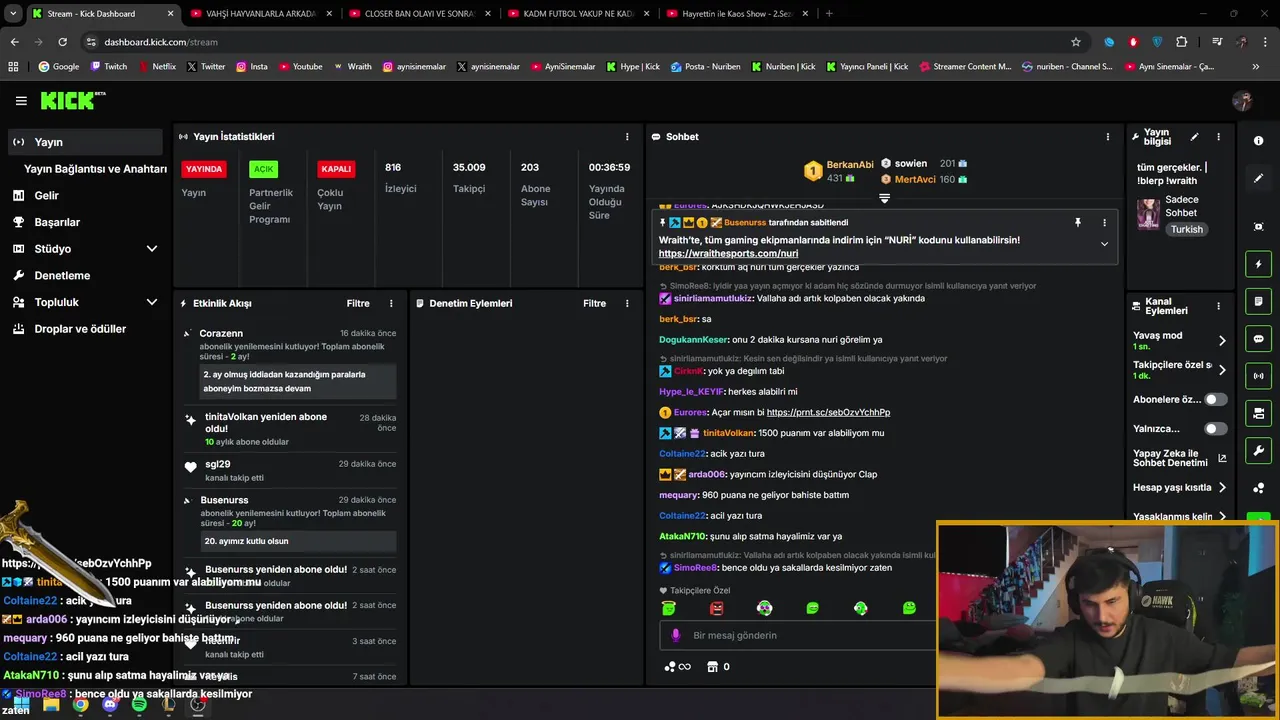Click the AÇIK partner program badge

coord(263,169)
